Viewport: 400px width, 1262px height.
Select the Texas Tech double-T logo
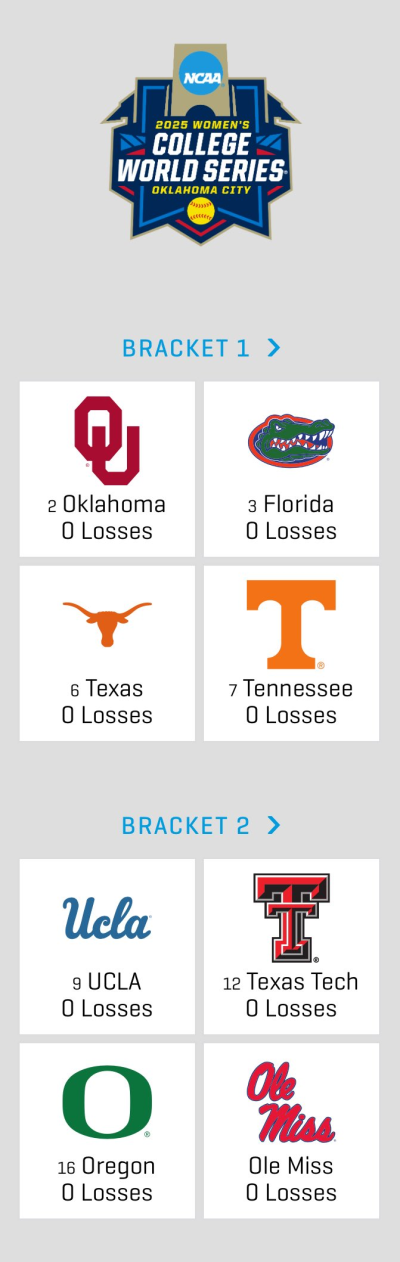[x=291, y=917]
